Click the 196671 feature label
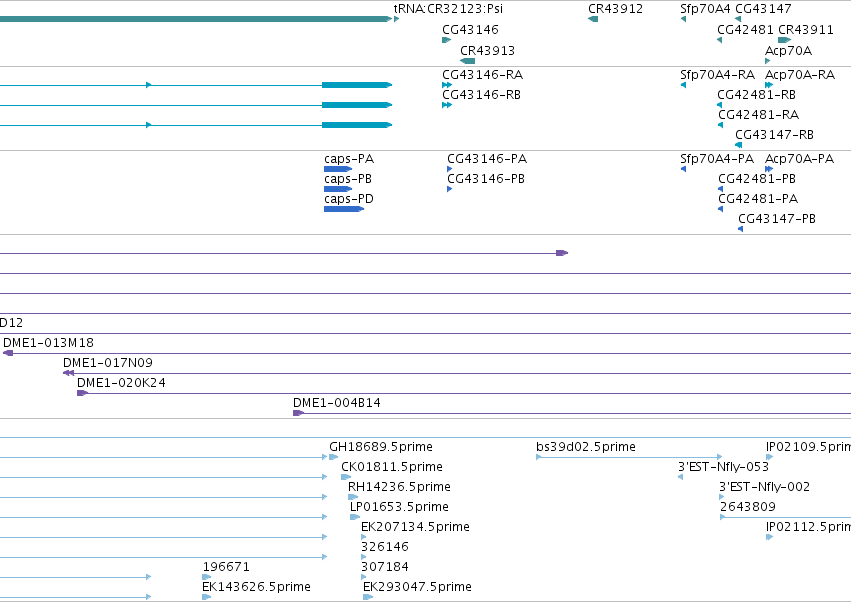Screen dimensions: 851x602 (226, 567)
